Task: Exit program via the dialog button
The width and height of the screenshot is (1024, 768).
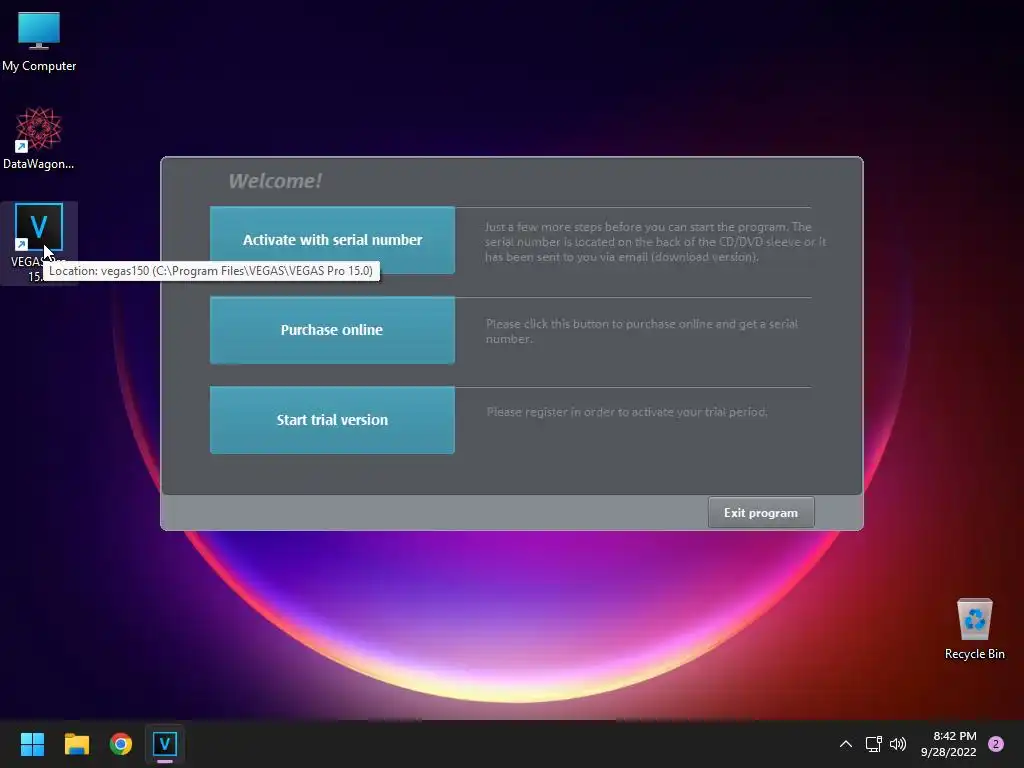Action: [761, 513]
